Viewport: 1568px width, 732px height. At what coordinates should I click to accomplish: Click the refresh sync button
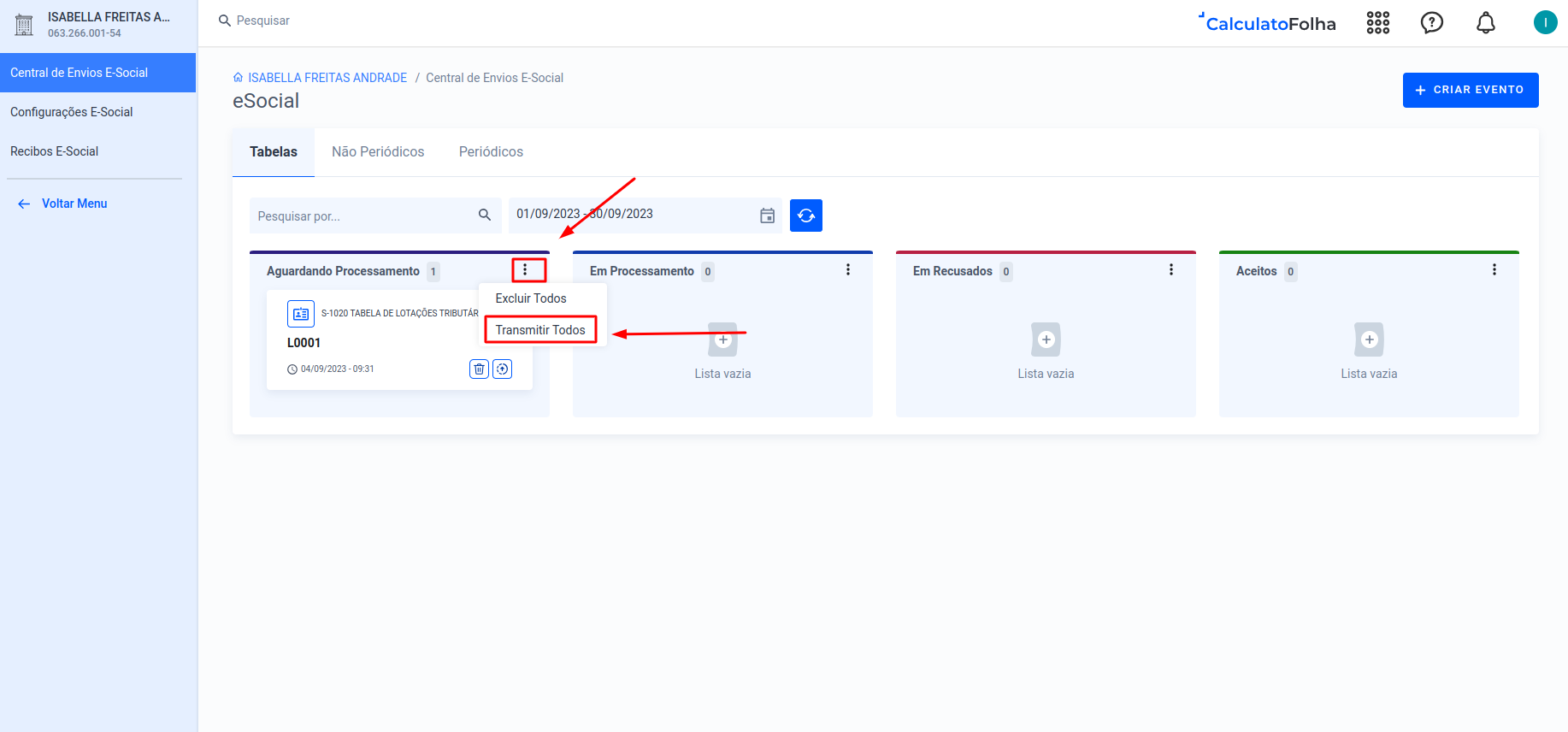(x=806, y=215)
